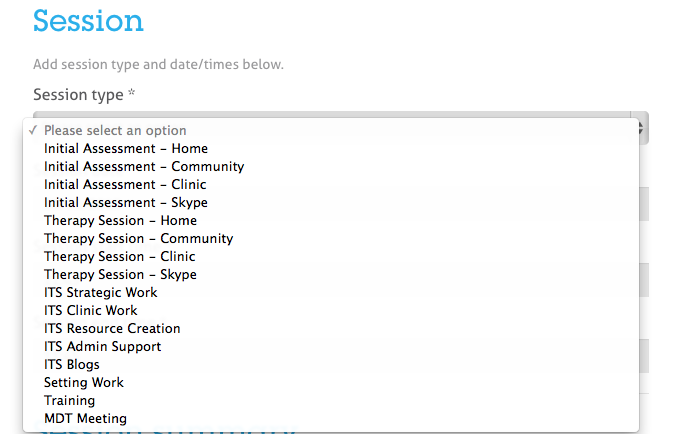Viewport: 686px width, 434px height.
Task: Choose ITS Admin Support
Action: tap(102, 347)
